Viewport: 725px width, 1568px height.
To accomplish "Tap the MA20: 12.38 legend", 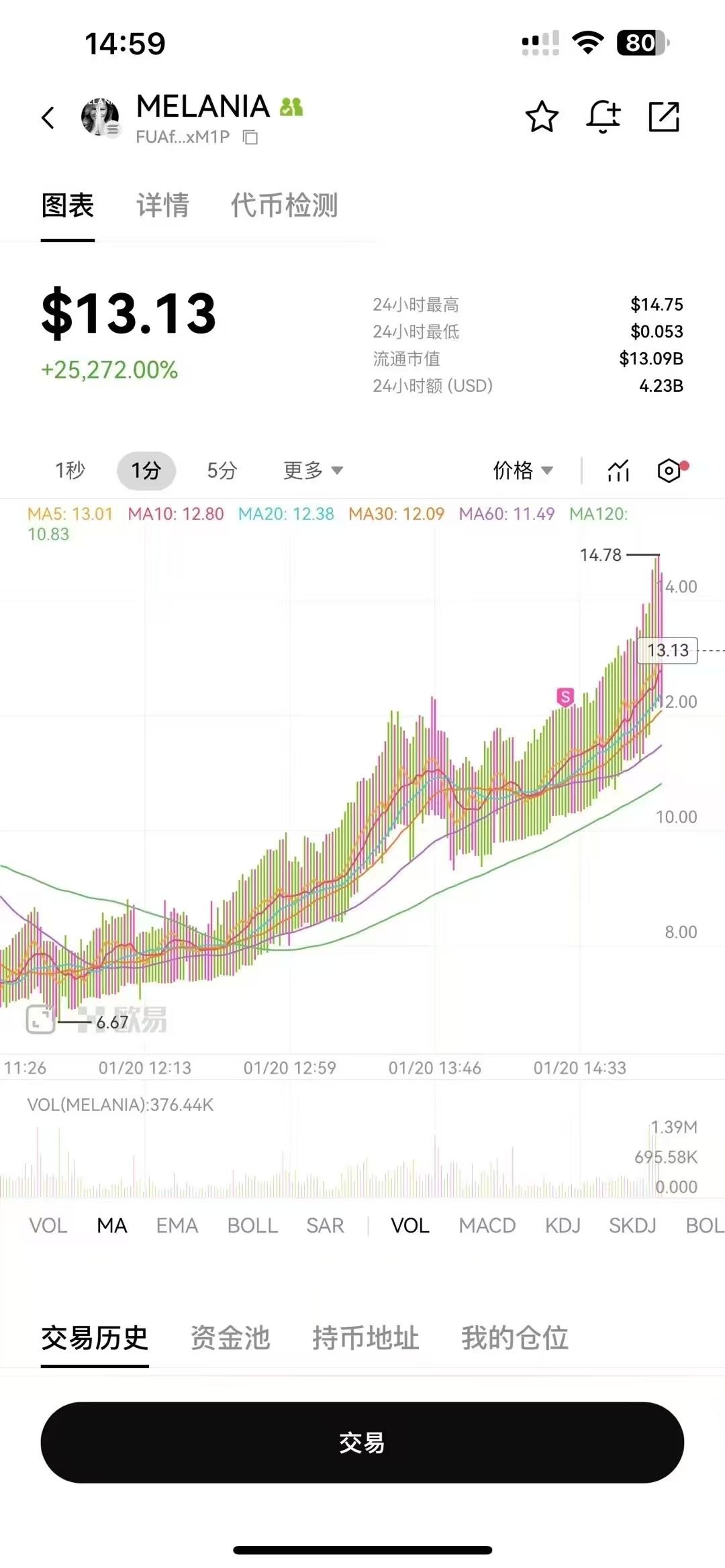I will (286, 514).
